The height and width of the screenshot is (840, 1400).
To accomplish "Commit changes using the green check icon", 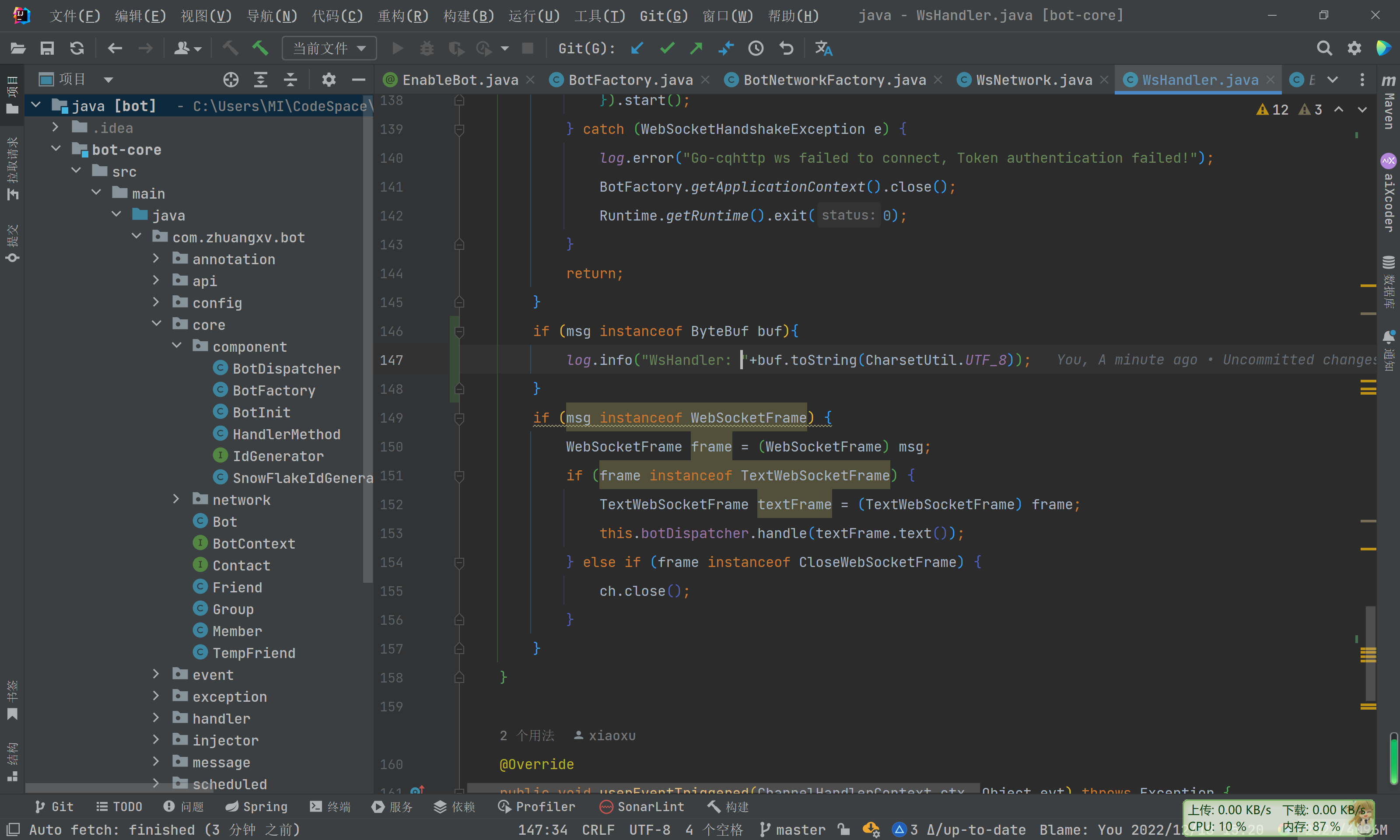I will tap(667, 48).
